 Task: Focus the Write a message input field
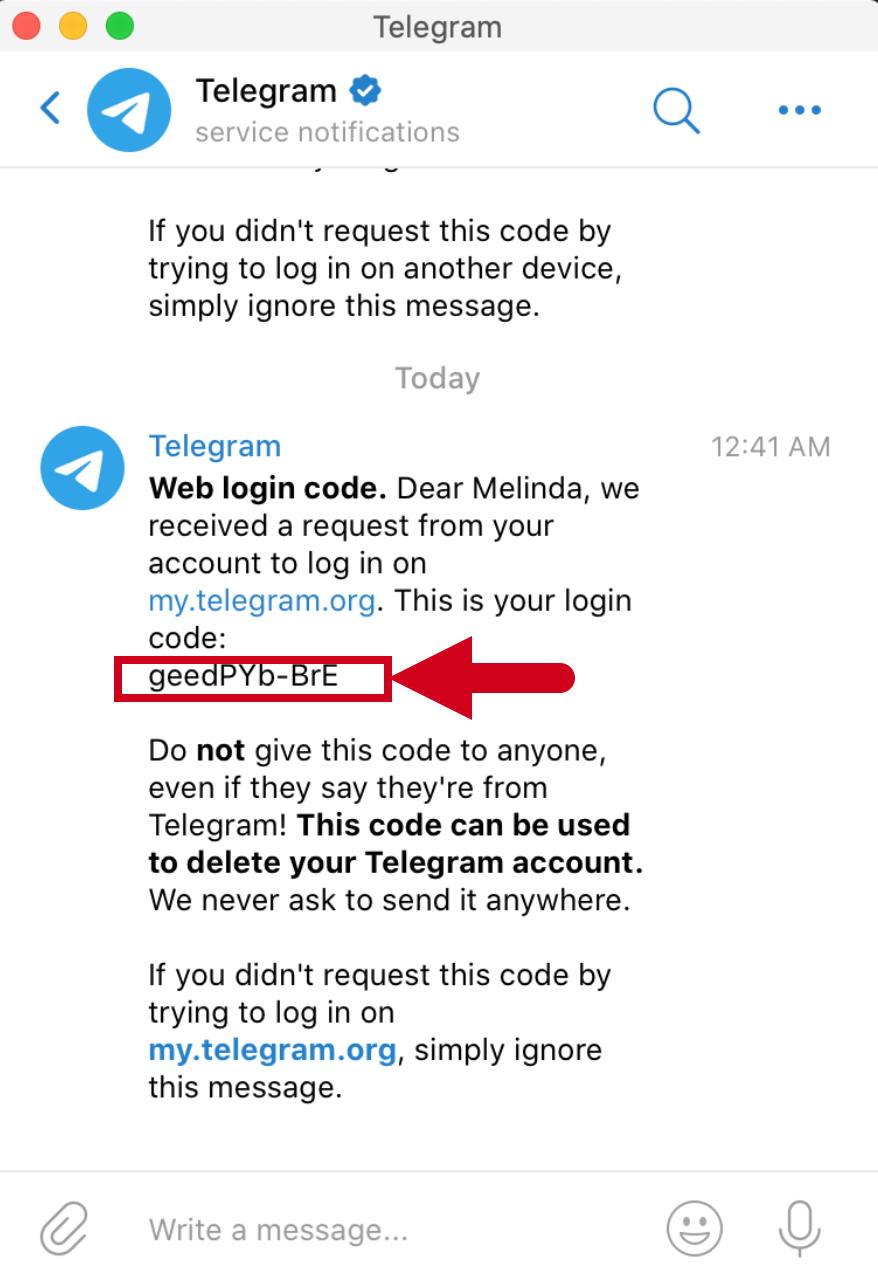click(x=390, y=1229)
